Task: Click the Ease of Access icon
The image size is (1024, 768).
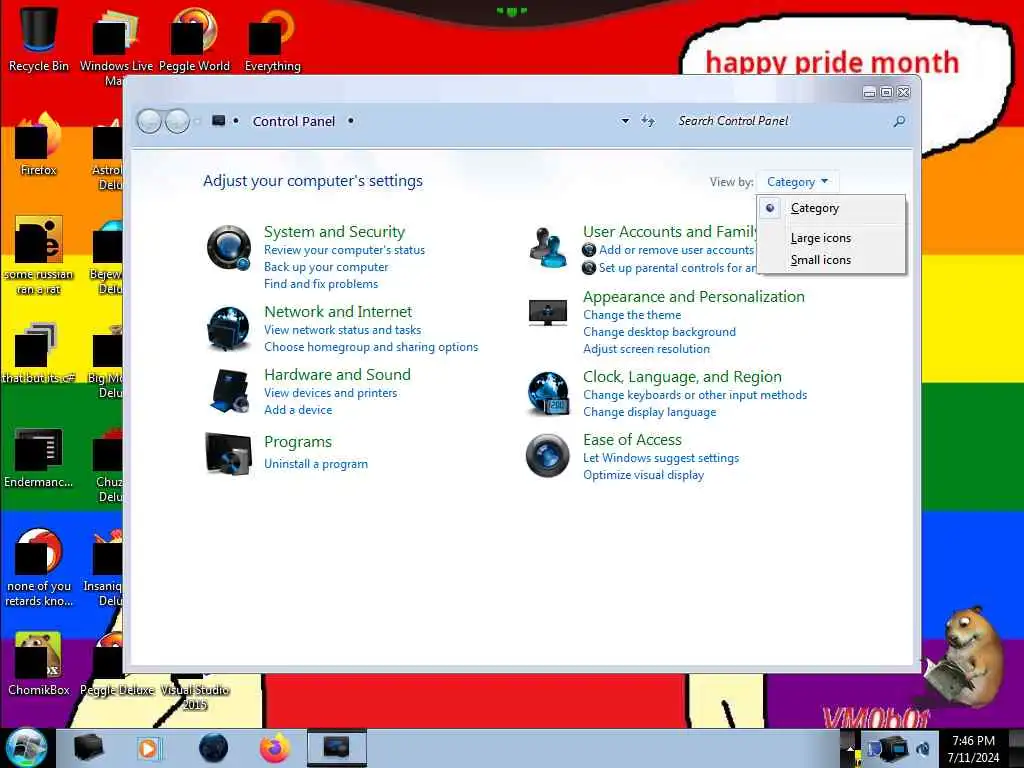Action: [x=548, y=456]
